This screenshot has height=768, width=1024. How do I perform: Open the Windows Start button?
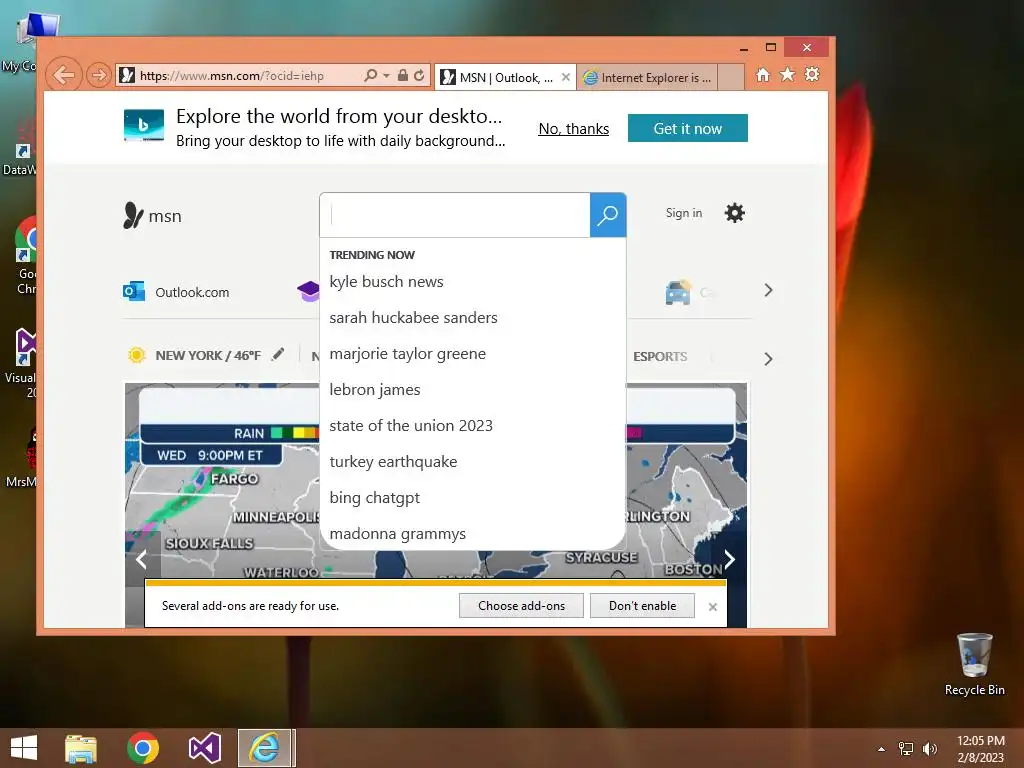24,748
